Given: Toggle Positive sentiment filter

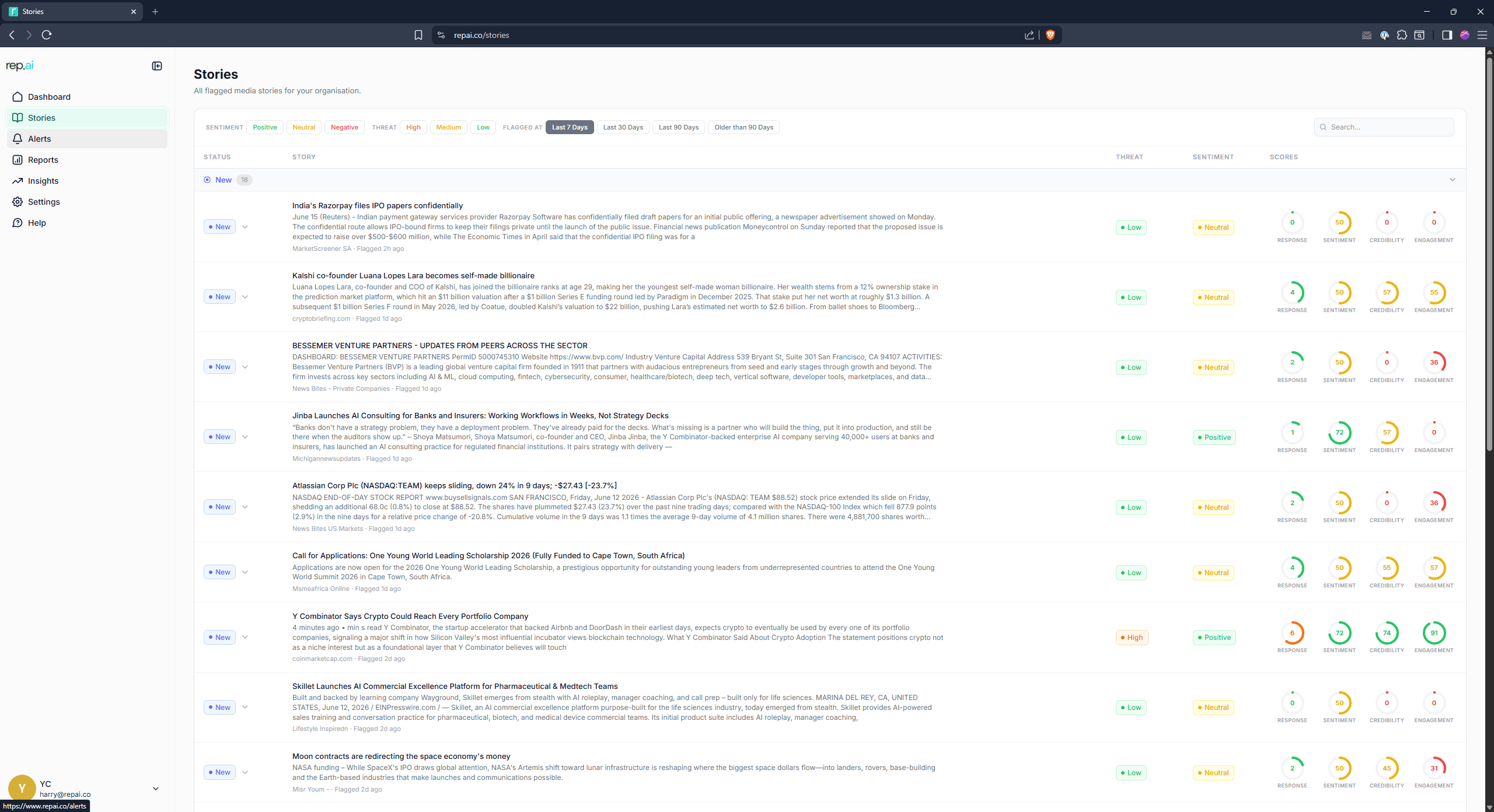Looking at the screenshot, I should click(265, 127).
